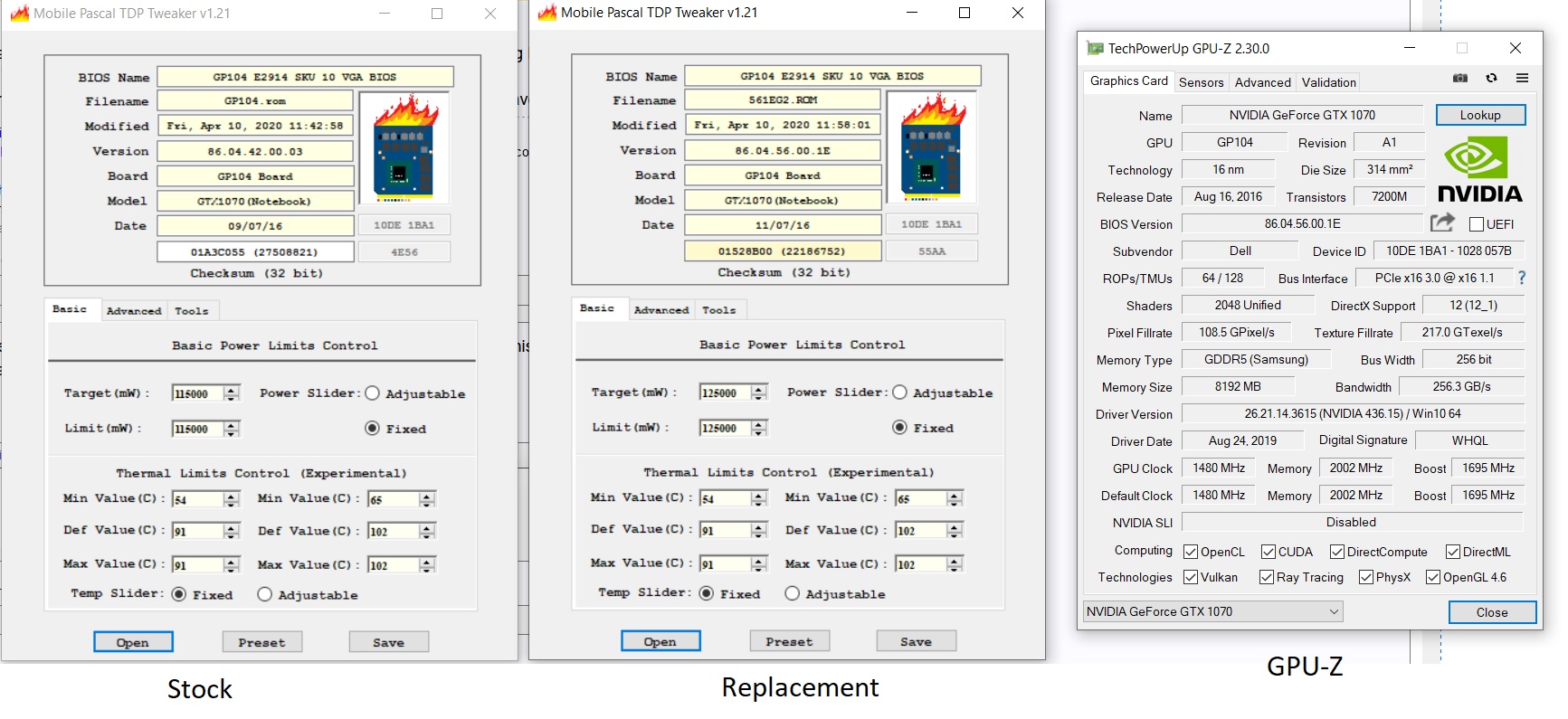Toggle CUDA checkbox
This screenshot has width=1568, height=719.
pyautogui.click(x=1269, y=552)
